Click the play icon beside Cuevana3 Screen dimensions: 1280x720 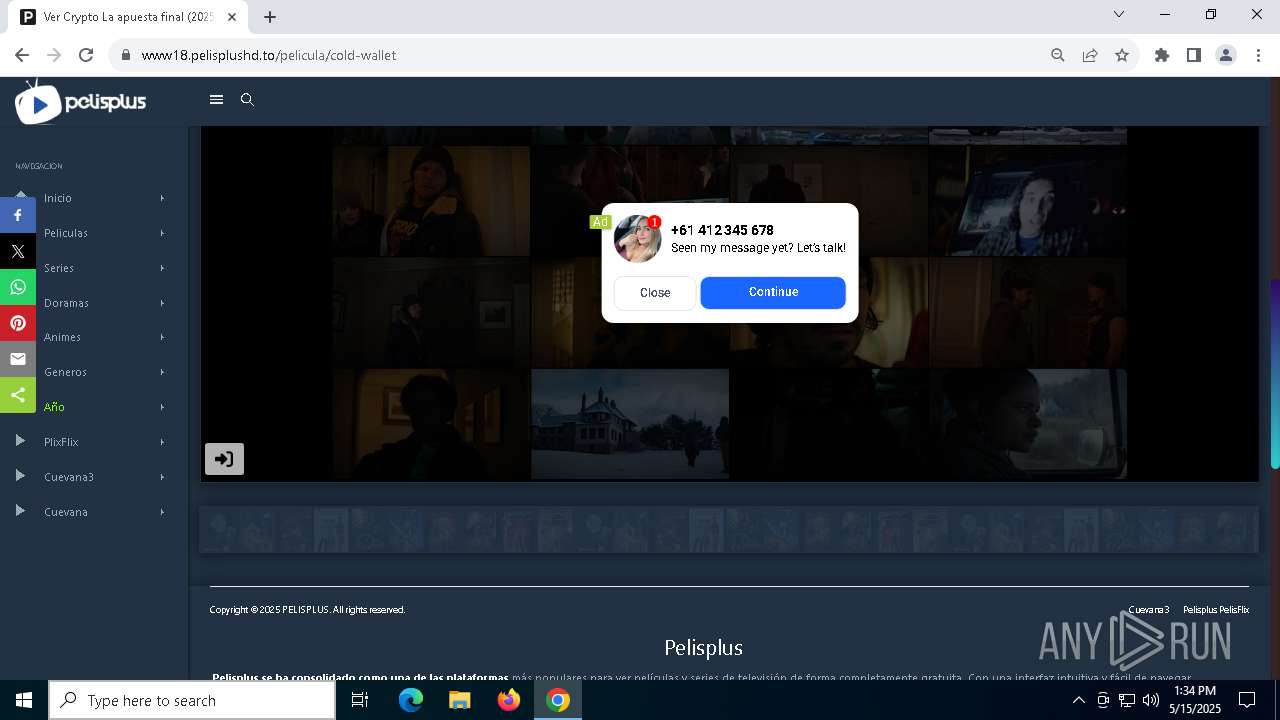20,476
